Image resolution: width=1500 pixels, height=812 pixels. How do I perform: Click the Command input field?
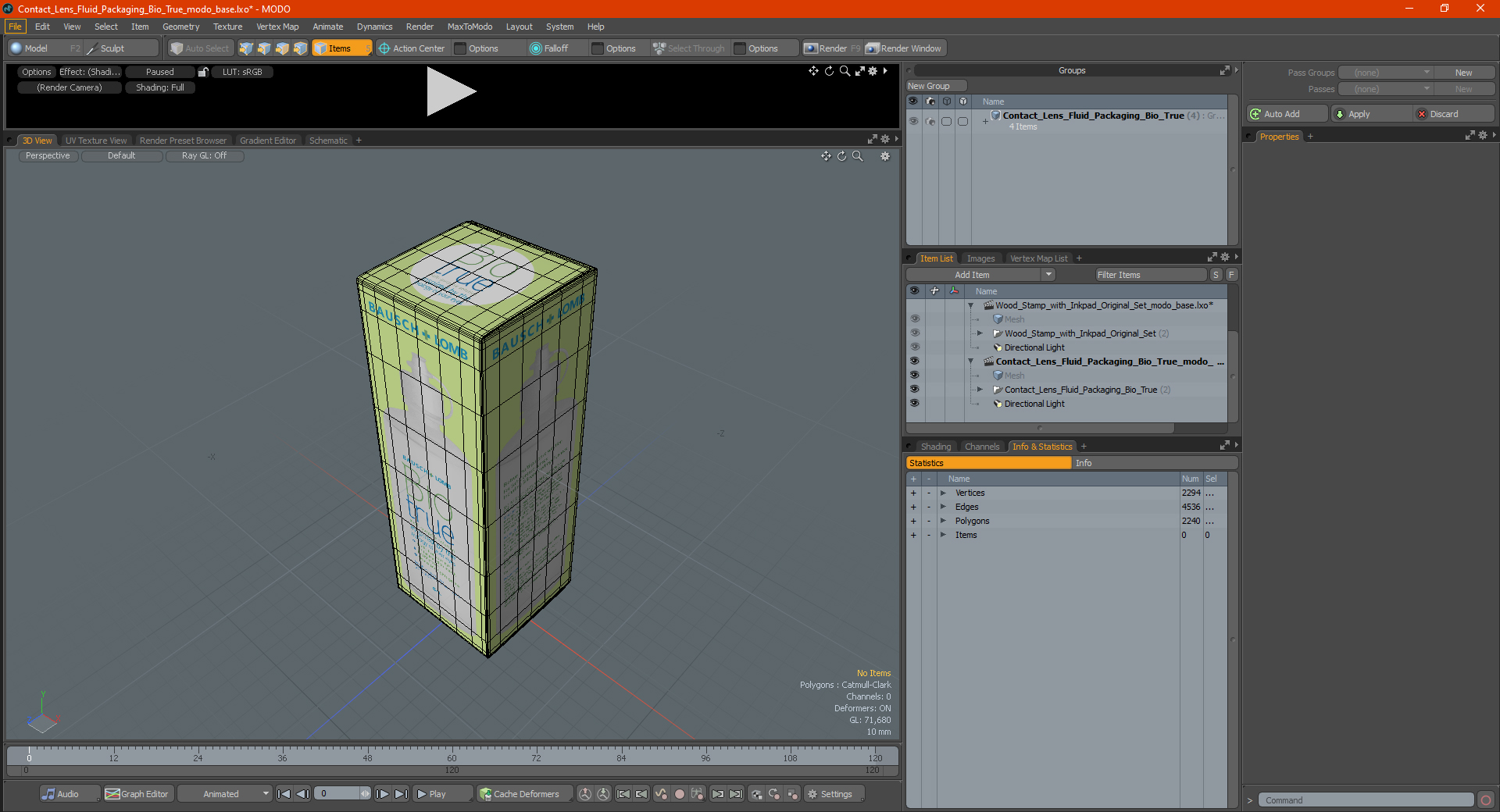click(x=1366, y=800)
